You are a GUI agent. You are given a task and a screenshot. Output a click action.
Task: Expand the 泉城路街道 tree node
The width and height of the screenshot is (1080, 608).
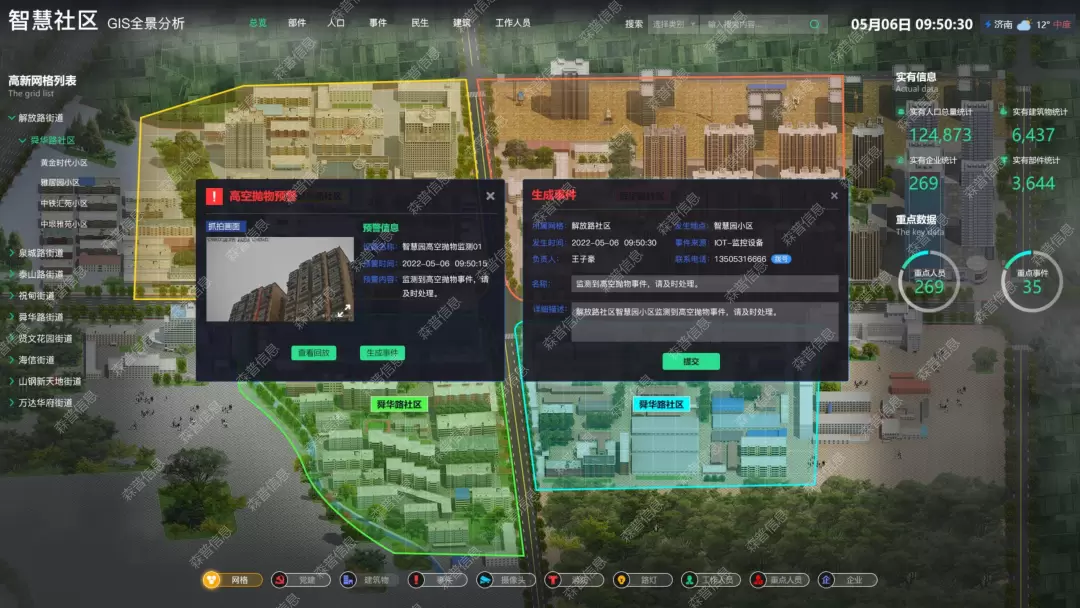pos(12,253)
